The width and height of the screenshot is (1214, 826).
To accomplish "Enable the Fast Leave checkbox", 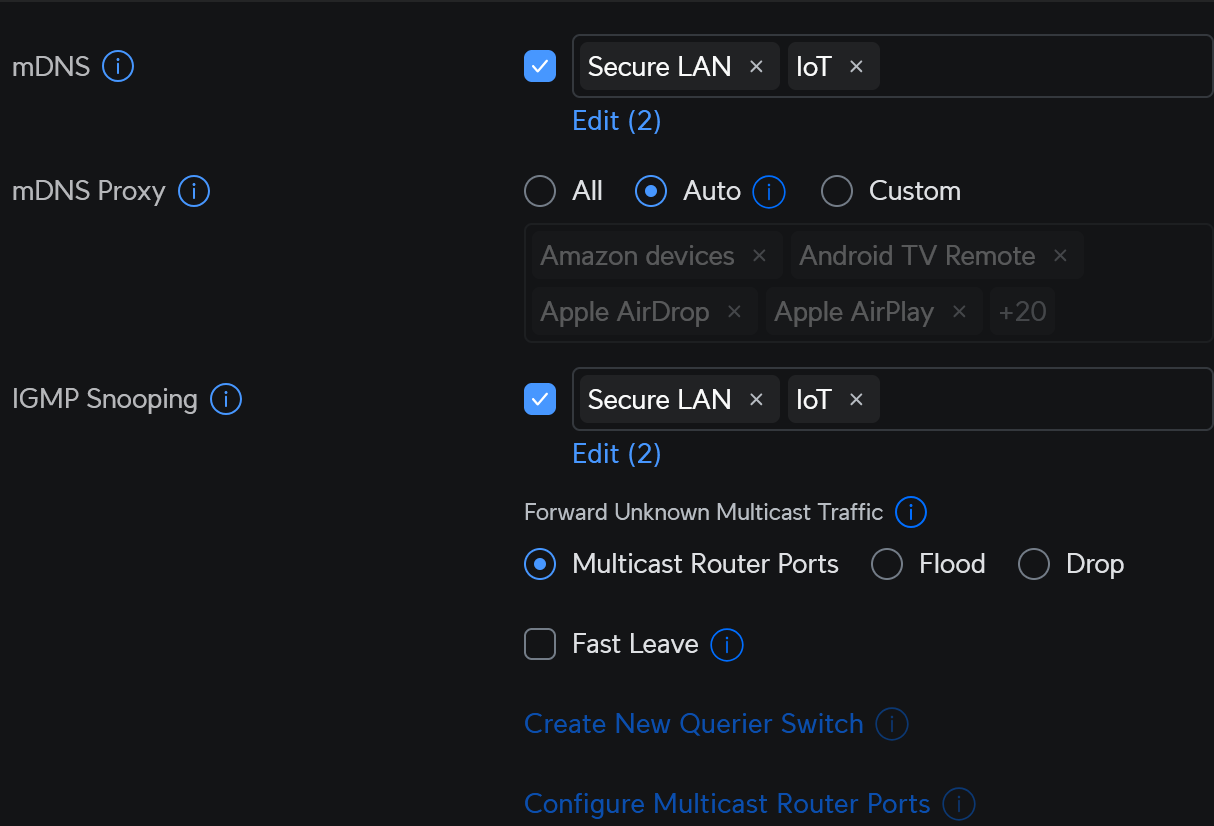I will point(540,644).
